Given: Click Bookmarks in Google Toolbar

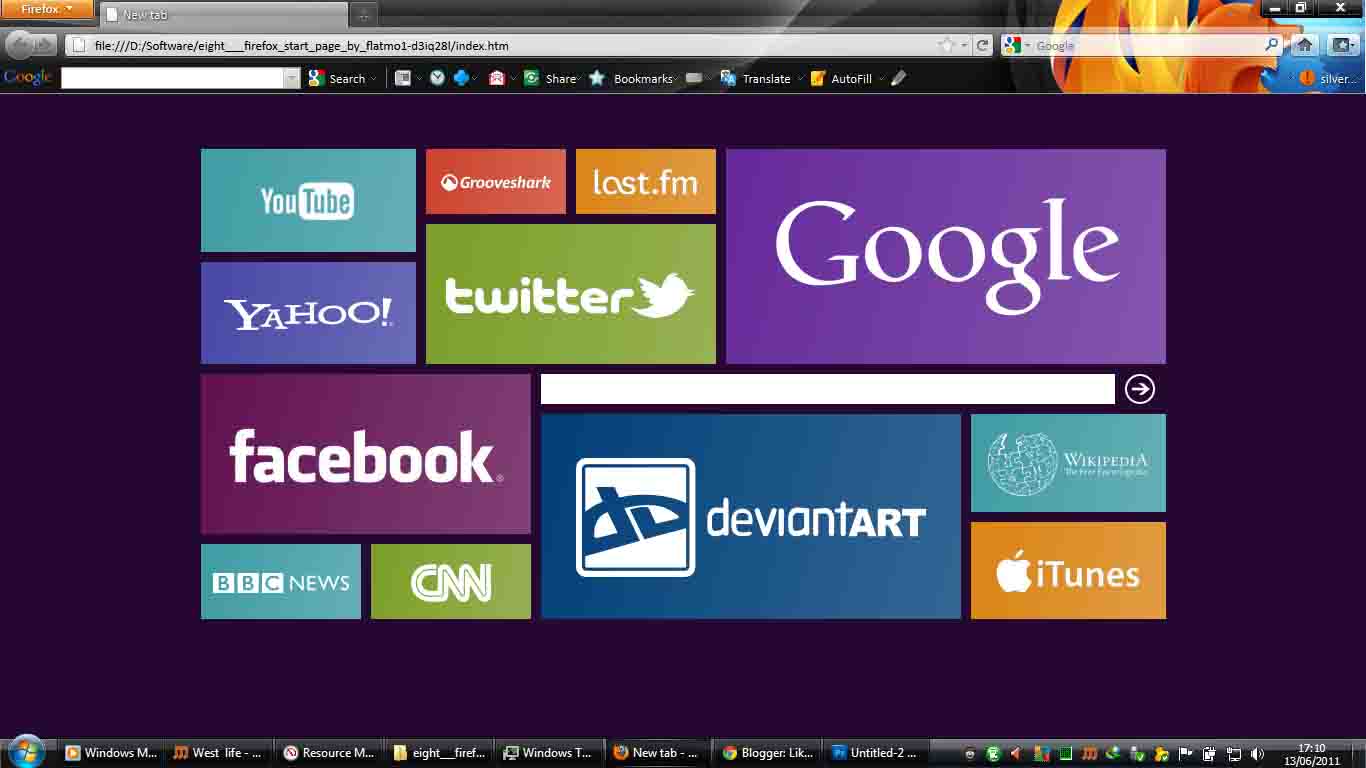Looking at the screenshot, I should coord(631,78).
